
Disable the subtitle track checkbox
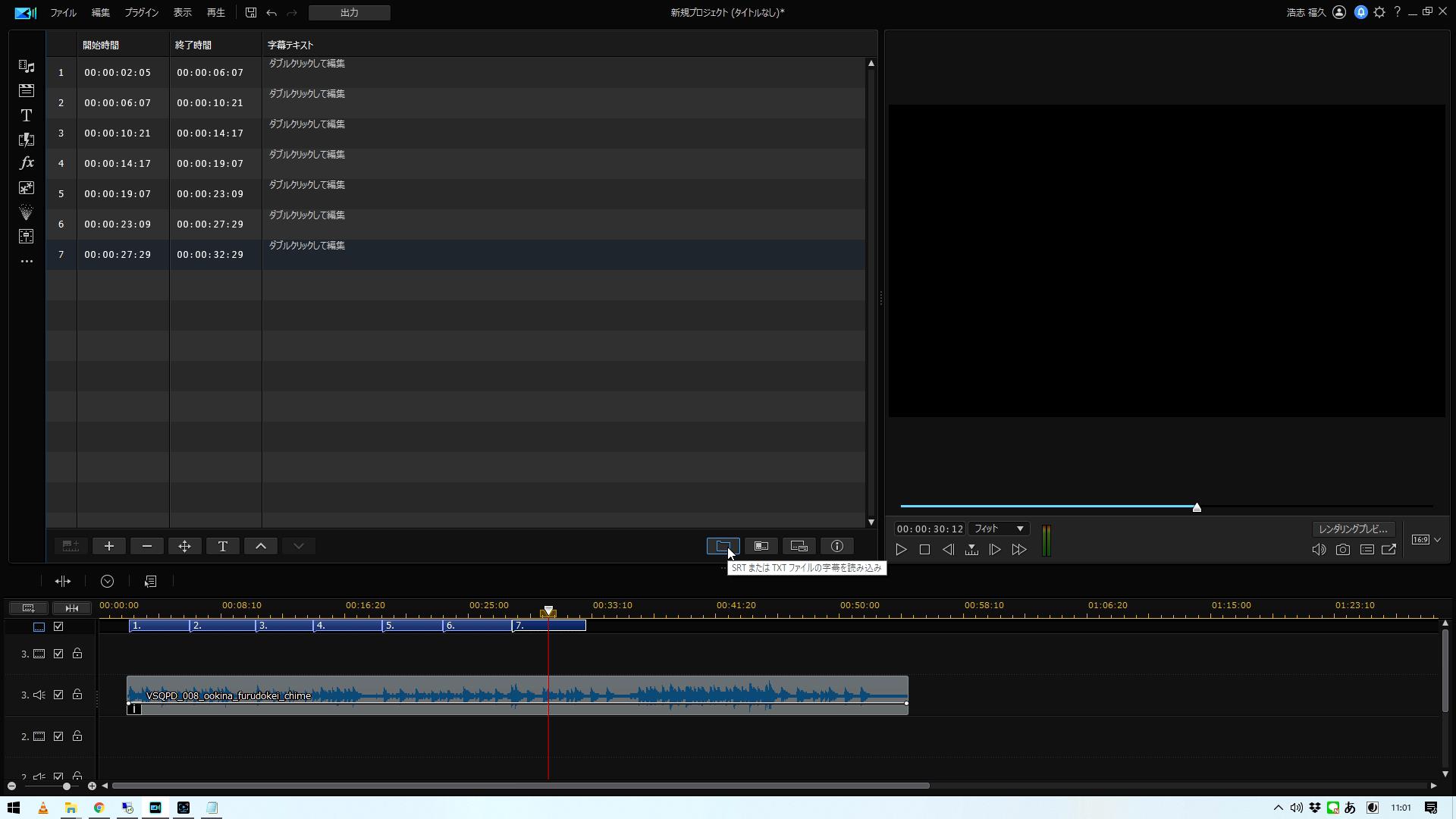pos(58,626)
